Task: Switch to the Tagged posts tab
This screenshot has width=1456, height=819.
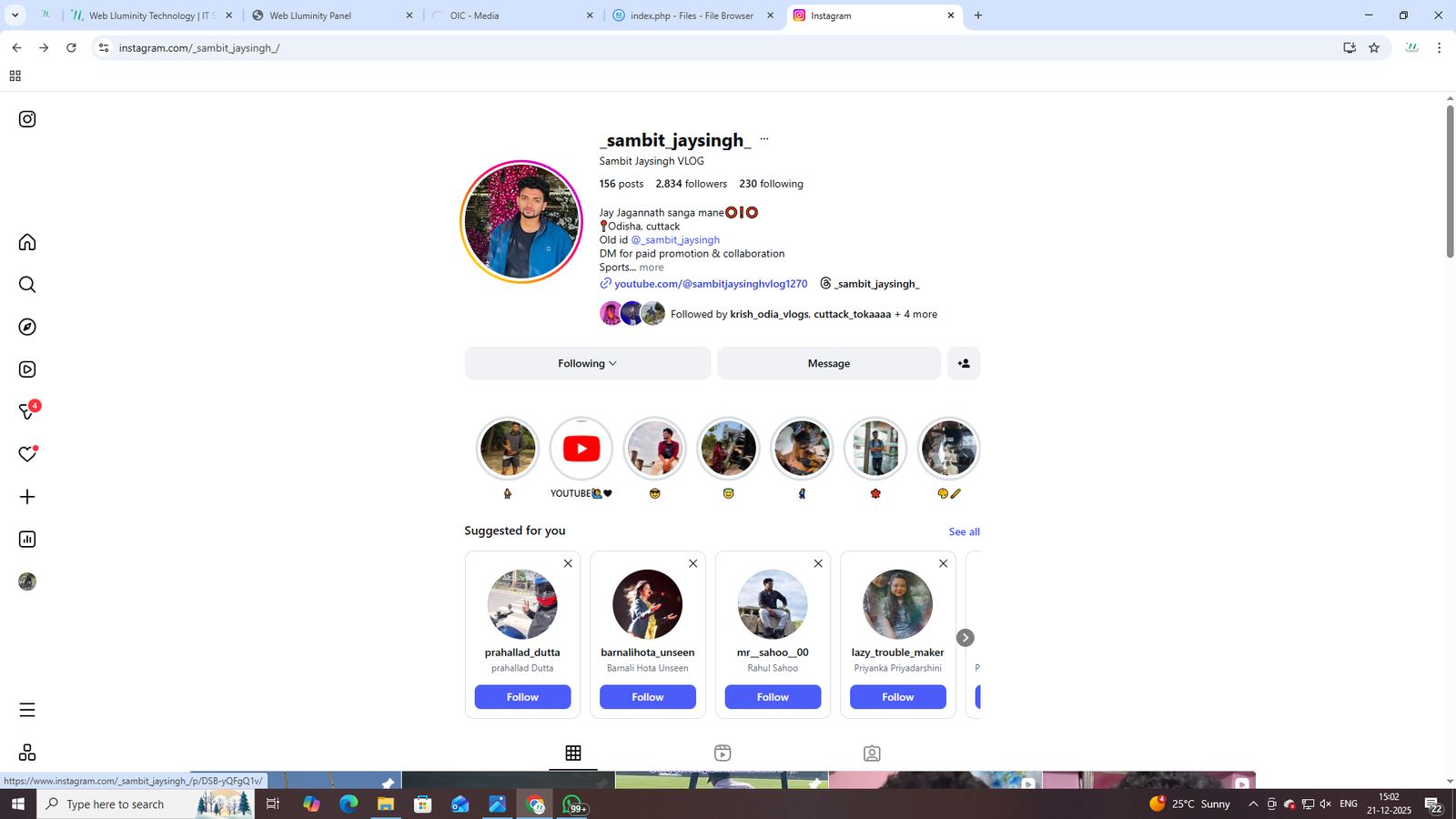Action: pyautogui.click(x=872, y=753)
